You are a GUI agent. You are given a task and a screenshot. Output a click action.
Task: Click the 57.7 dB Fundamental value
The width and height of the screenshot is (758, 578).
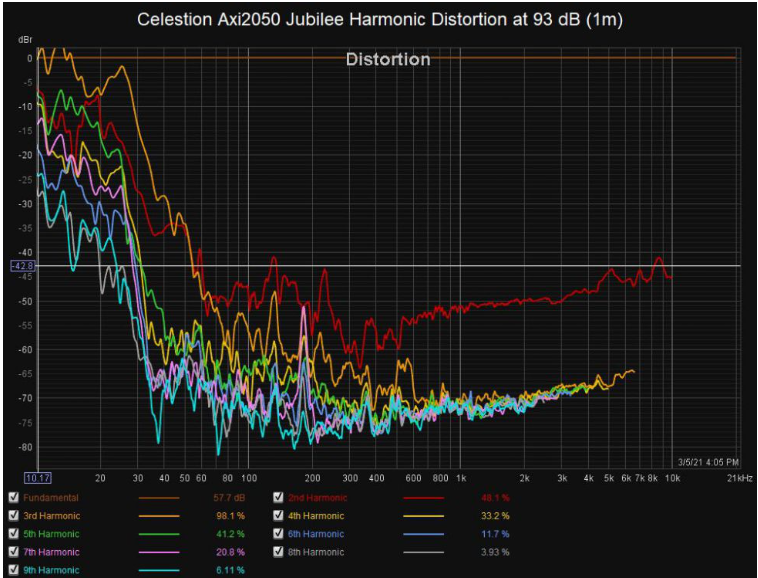click(x=229, y=498)
